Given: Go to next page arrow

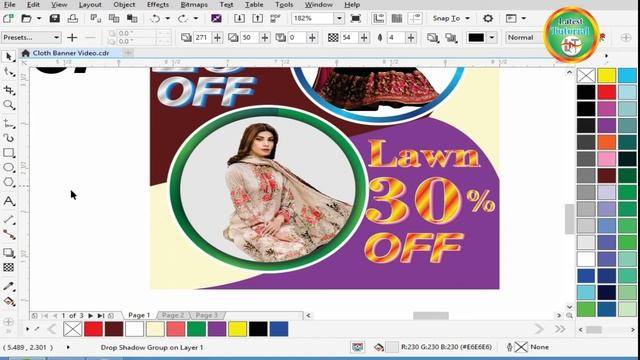Looking at the screenshot, I should [x=90, y=316].
